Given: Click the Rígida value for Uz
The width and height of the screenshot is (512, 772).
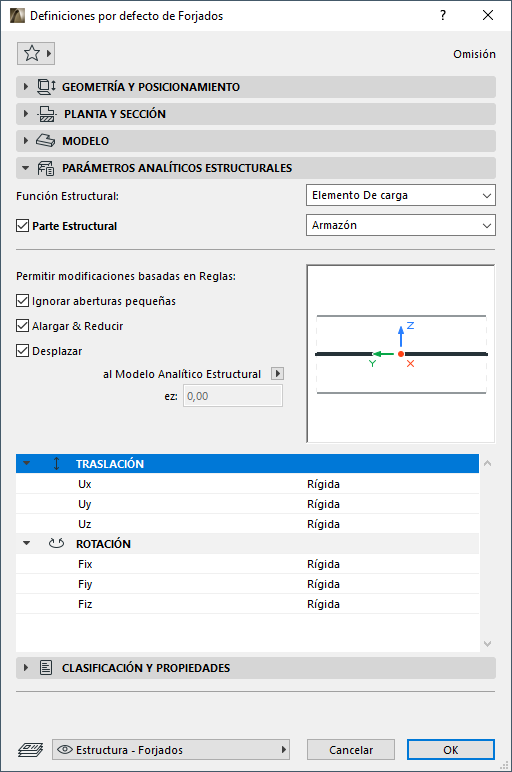Looking at the screenshot, I should (x=323, y=524).
